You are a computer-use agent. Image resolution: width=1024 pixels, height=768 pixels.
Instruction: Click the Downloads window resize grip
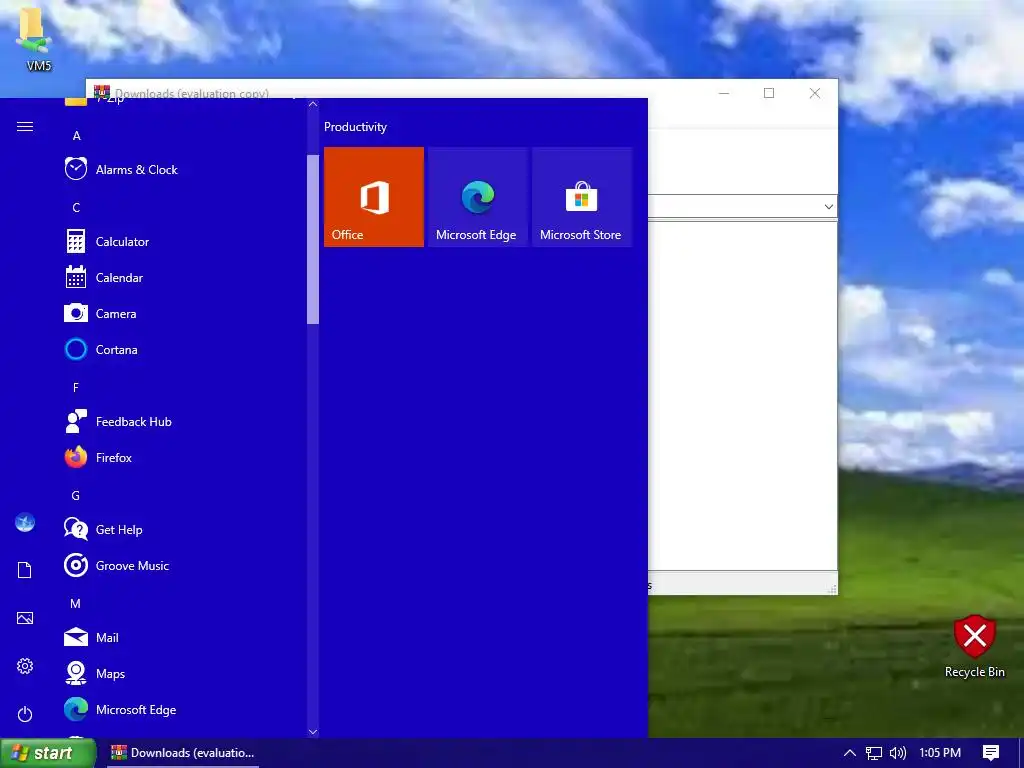click(x=831, y=588)
